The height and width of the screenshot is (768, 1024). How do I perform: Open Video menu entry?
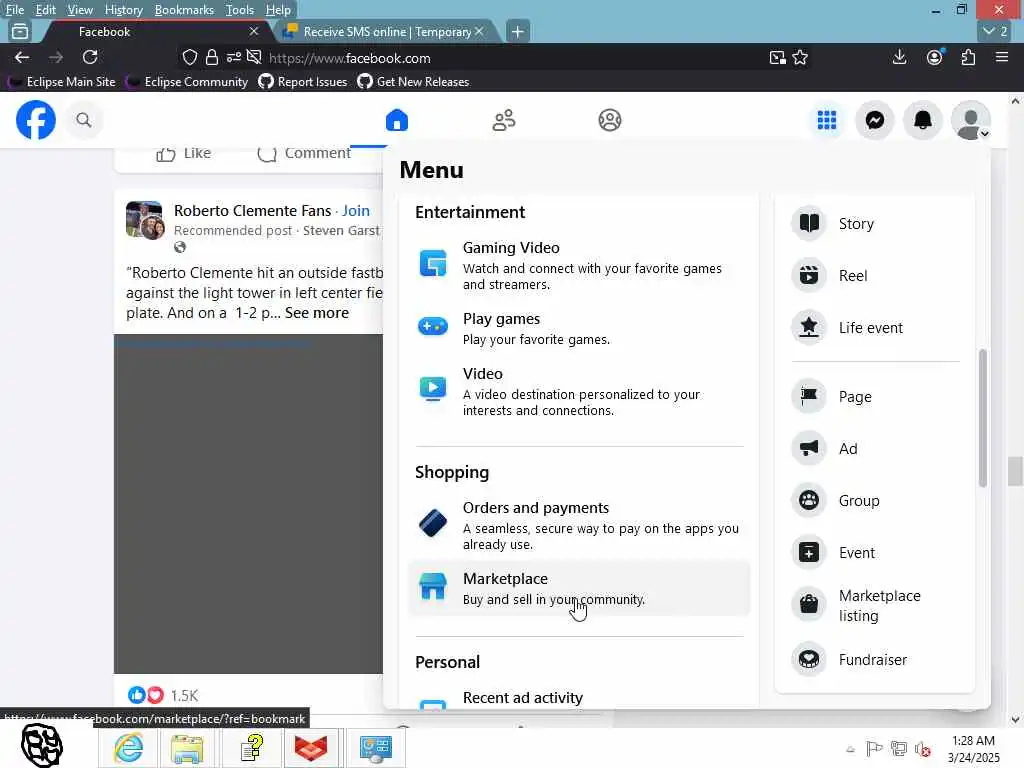[579, 392]
